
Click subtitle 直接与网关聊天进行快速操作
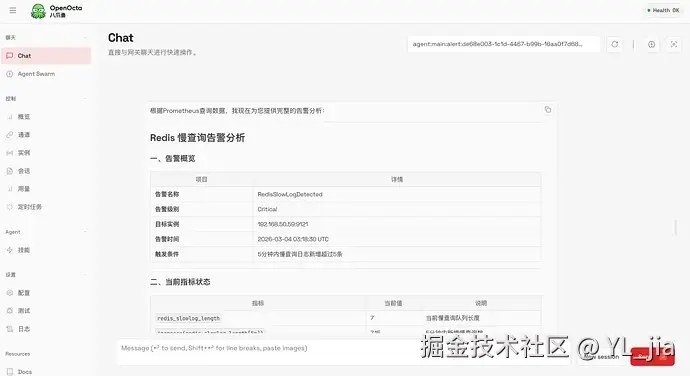[152, 52]
